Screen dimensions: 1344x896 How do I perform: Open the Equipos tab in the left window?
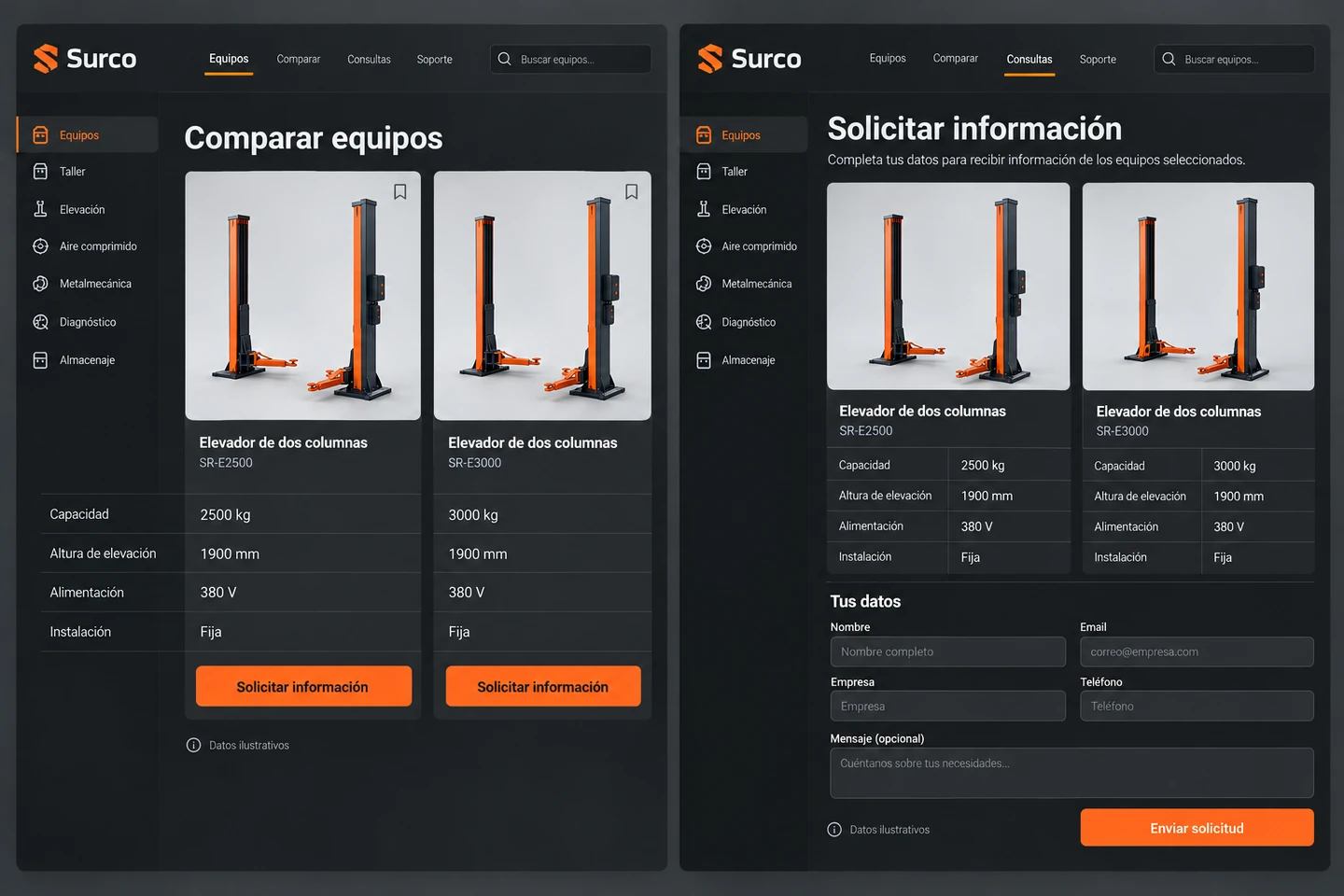pyautogui.click(x=229, y=59)
